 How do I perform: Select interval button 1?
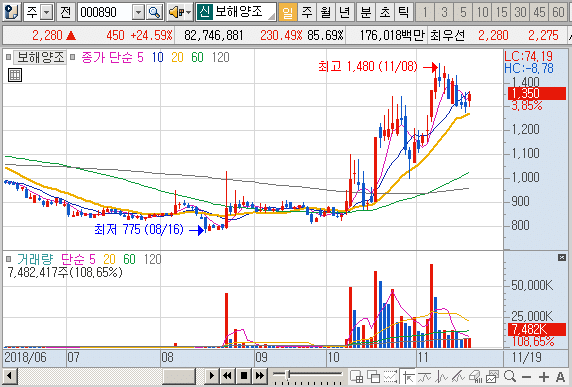[425, 12]
